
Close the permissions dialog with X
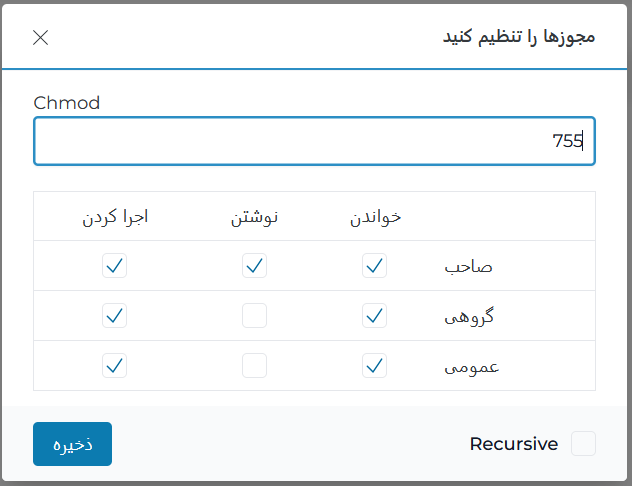41,38
